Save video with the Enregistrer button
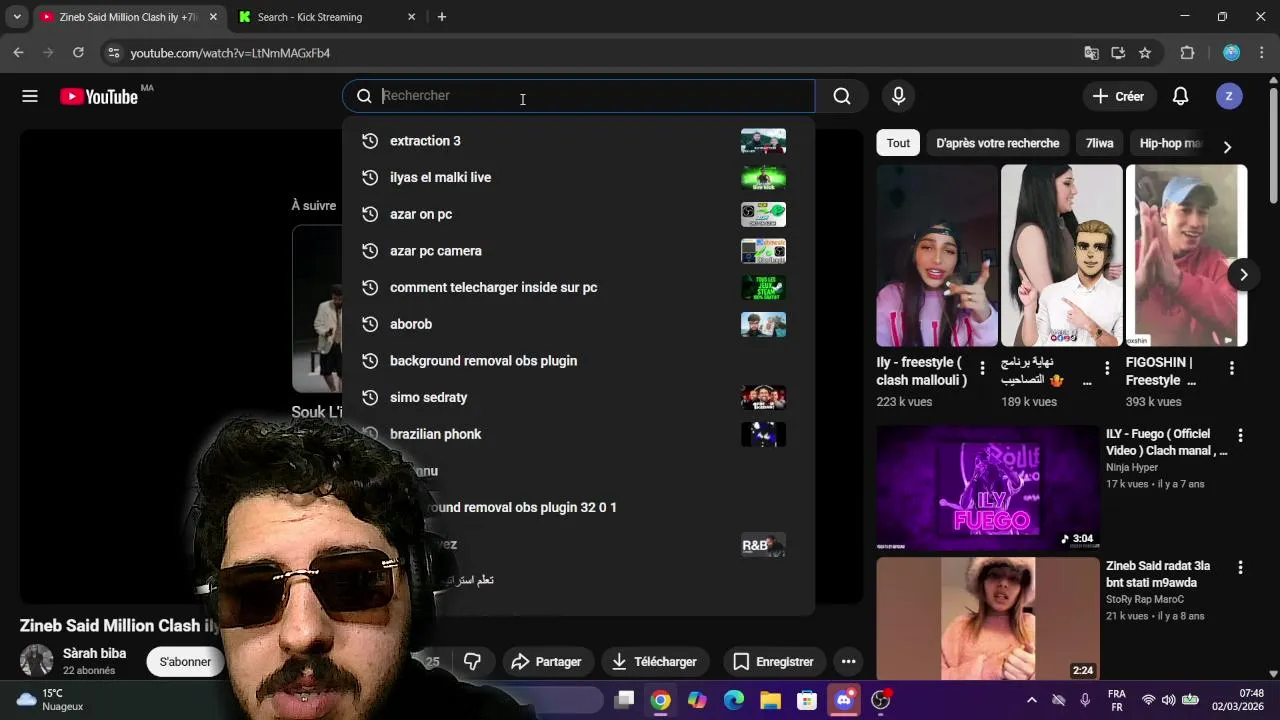This screenshot has width=1280, height=720. 773,662
